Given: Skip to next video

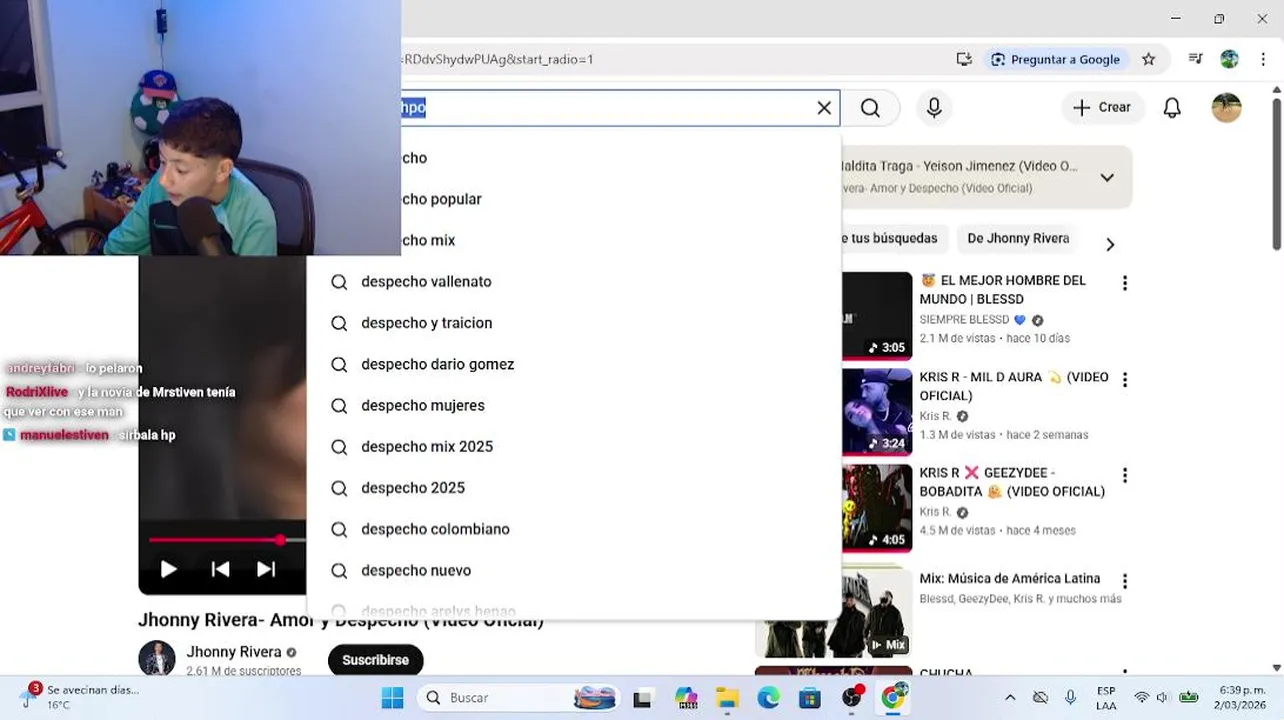Looking at the screenshot, I should point(266,569).
